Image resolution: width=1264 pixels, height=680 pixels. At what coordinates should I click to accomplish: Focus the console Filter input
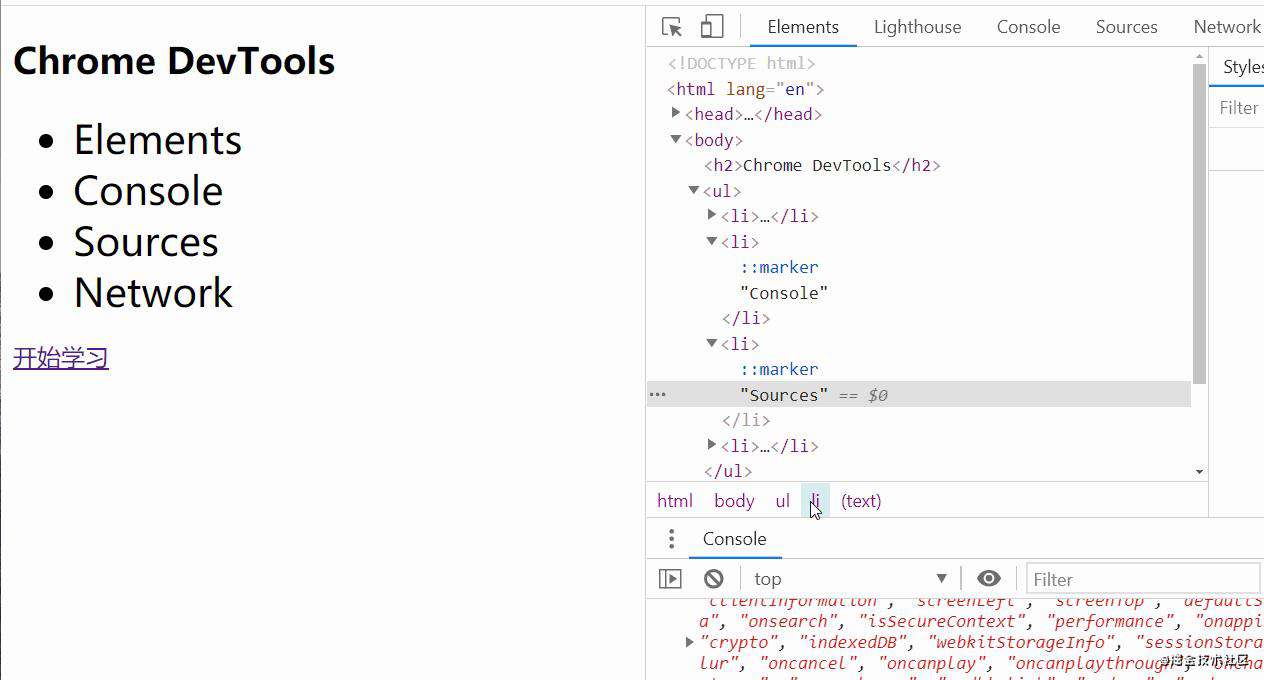(x=1143, y=579)
